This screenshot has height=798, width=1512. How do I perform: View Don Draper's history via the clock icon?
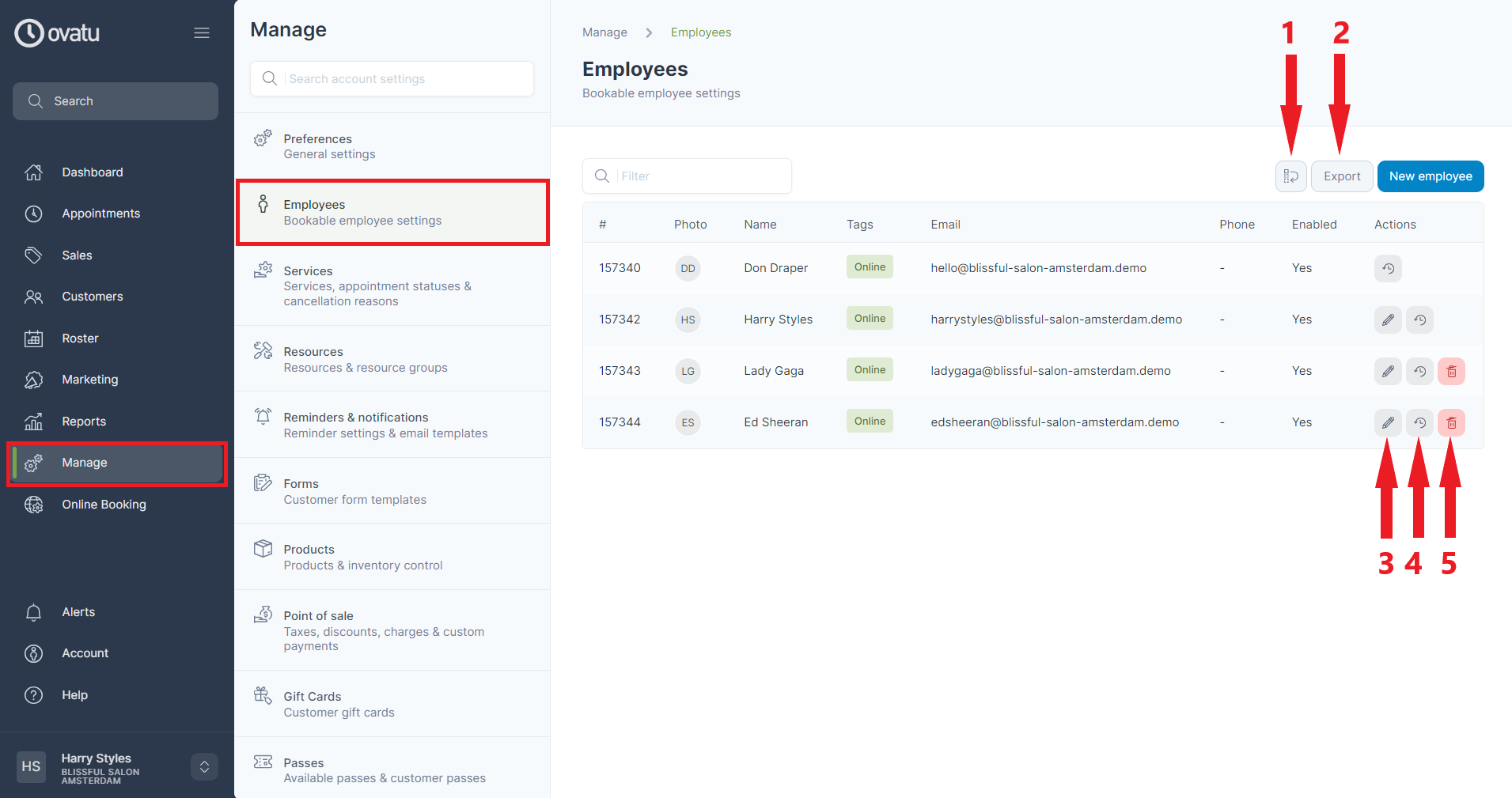pos(1387,268)
